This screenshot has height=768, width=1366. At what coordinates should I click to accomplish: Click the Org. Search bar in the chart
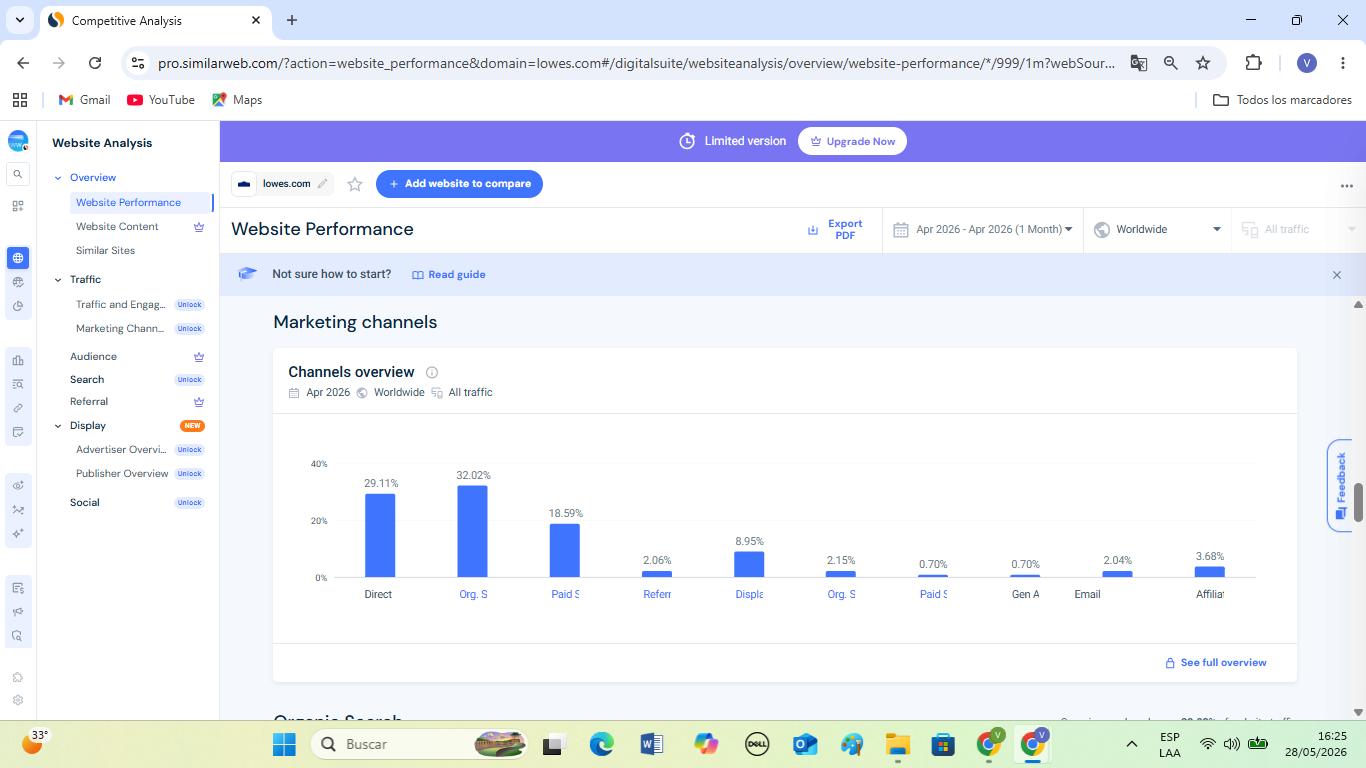(x=472, y=531)
